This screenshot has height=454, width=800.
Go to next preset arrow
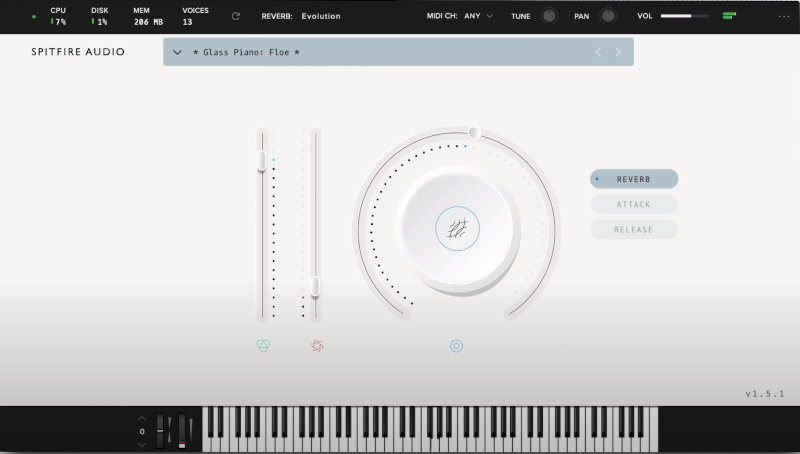coord(618,52)
